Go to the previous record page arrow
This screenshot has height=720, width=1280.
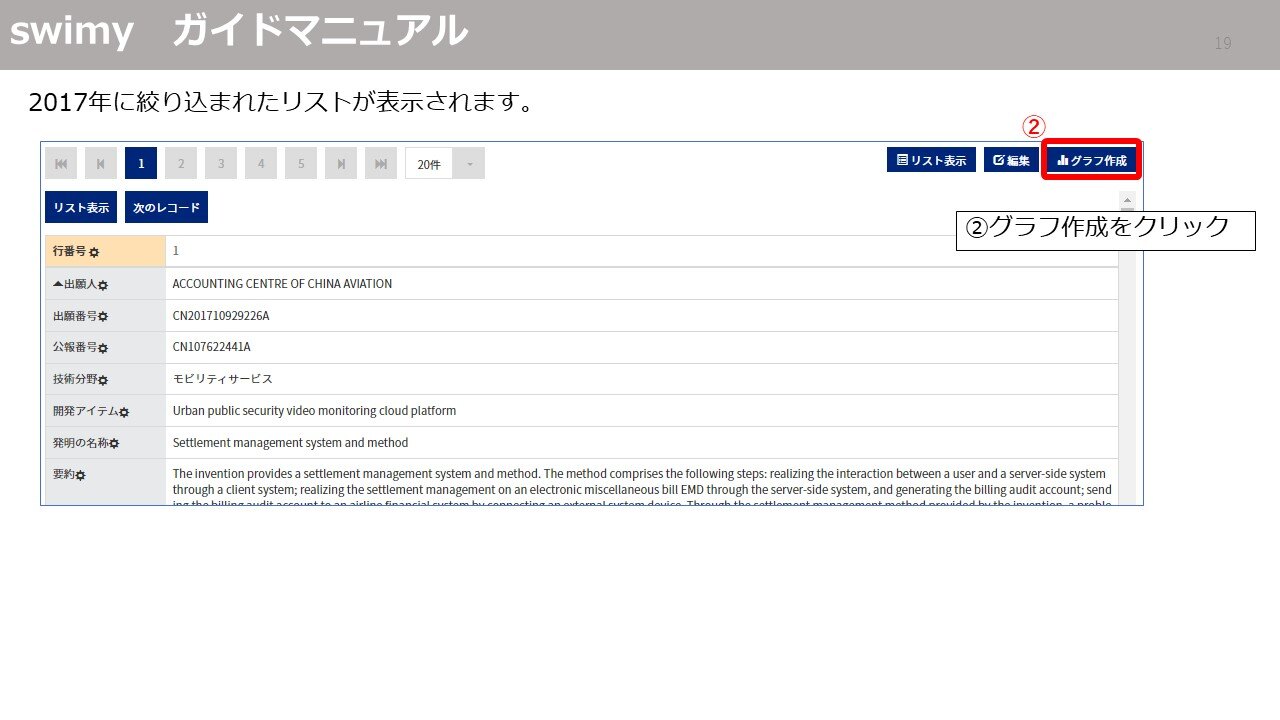101,163
